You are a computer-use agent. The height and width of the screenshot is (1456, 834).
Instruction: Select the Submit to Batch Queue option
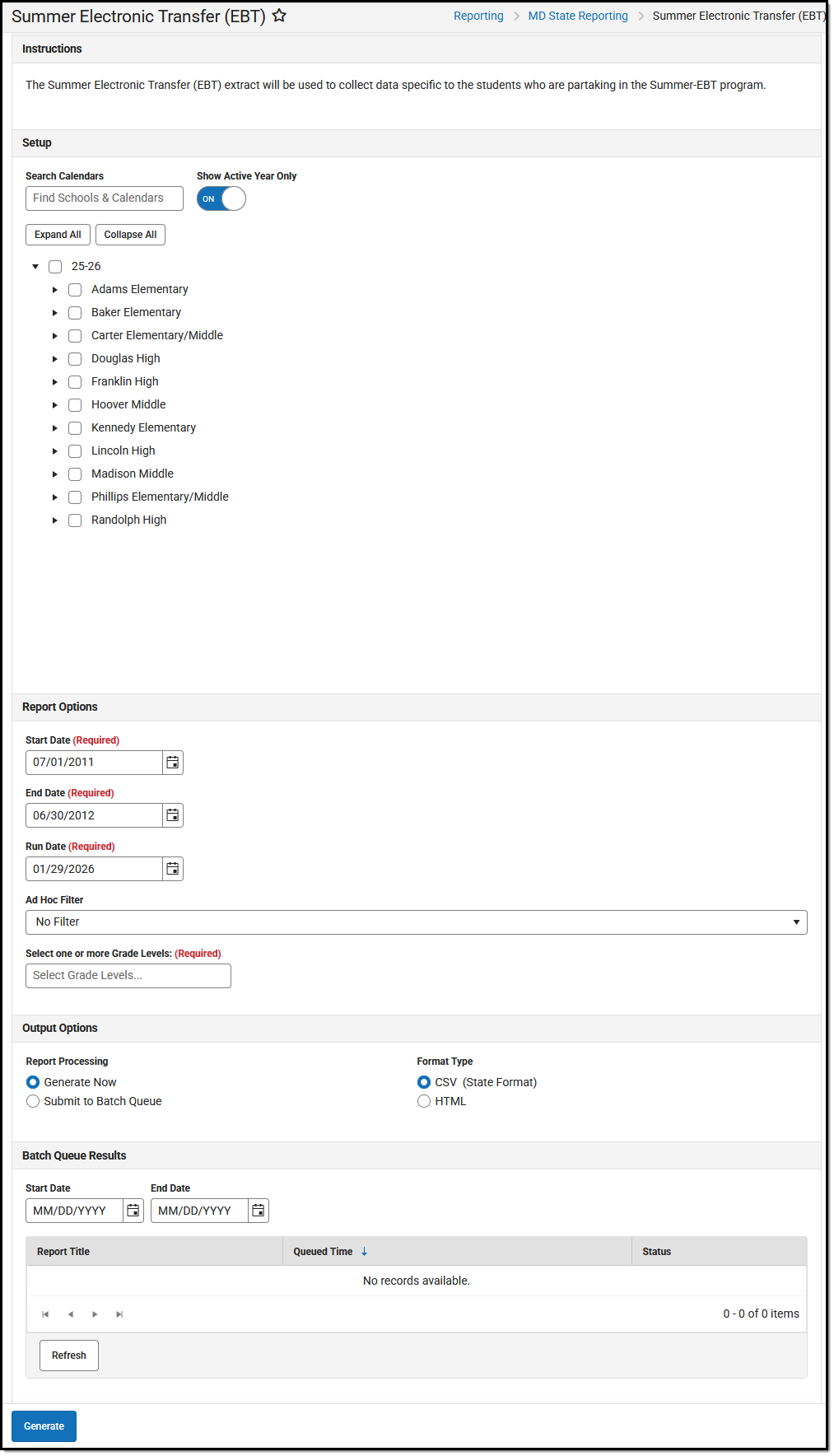point(33,1101)
